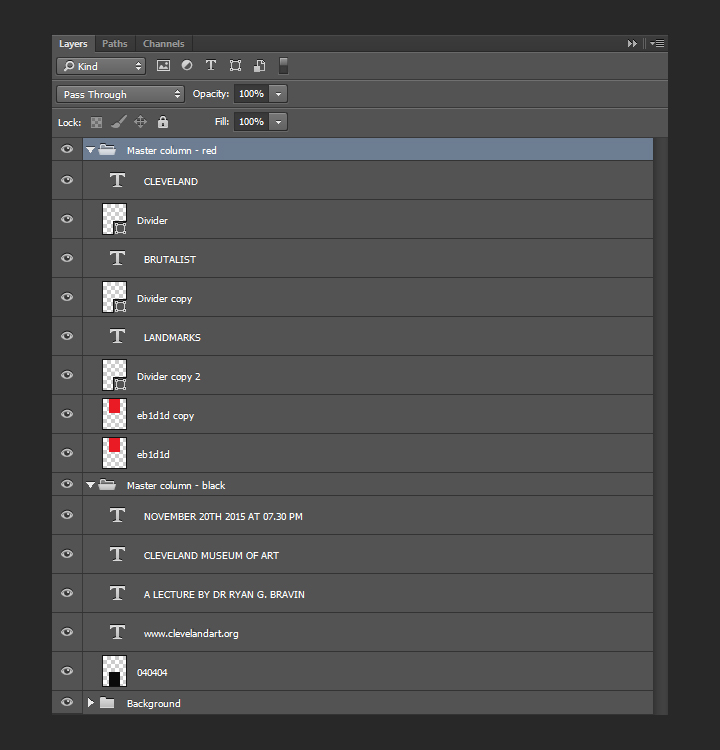This screenshot has height=750, width=720.
Task: Hide the Background group
Action: pos(67,702)
